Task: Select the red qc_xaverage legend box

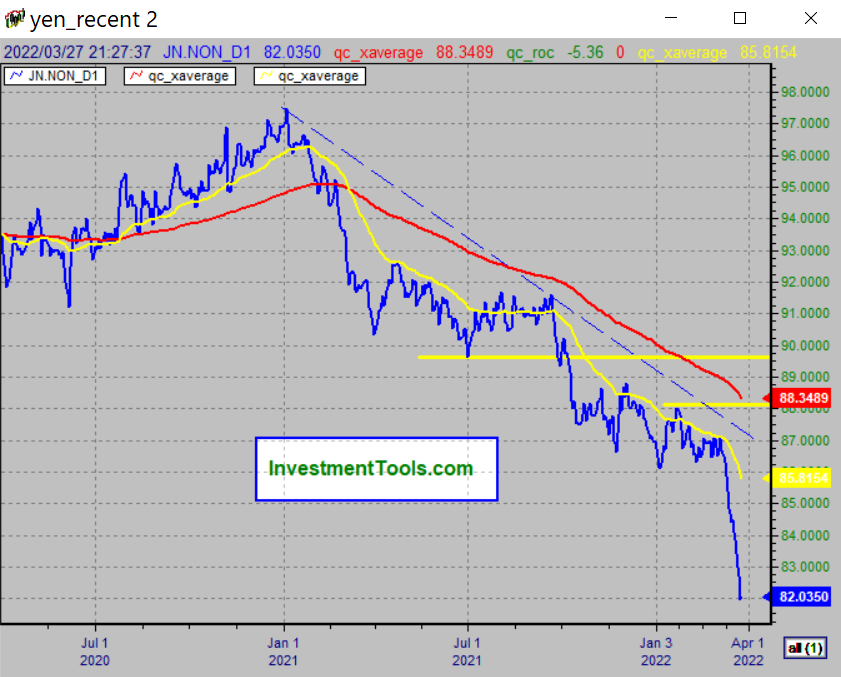Action: [x=180, y=76]
